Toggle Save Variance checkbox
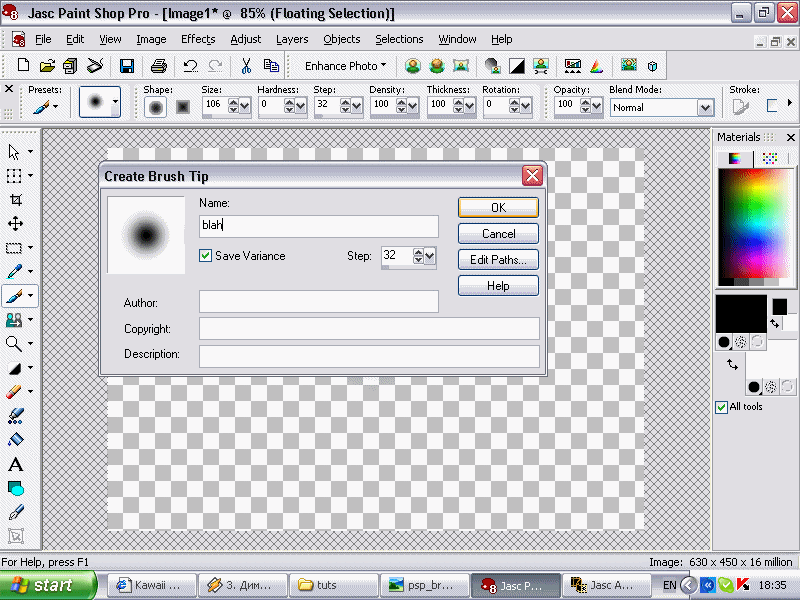Image resolution: width=800 pixels, height=600 pixels. (205, 256)
